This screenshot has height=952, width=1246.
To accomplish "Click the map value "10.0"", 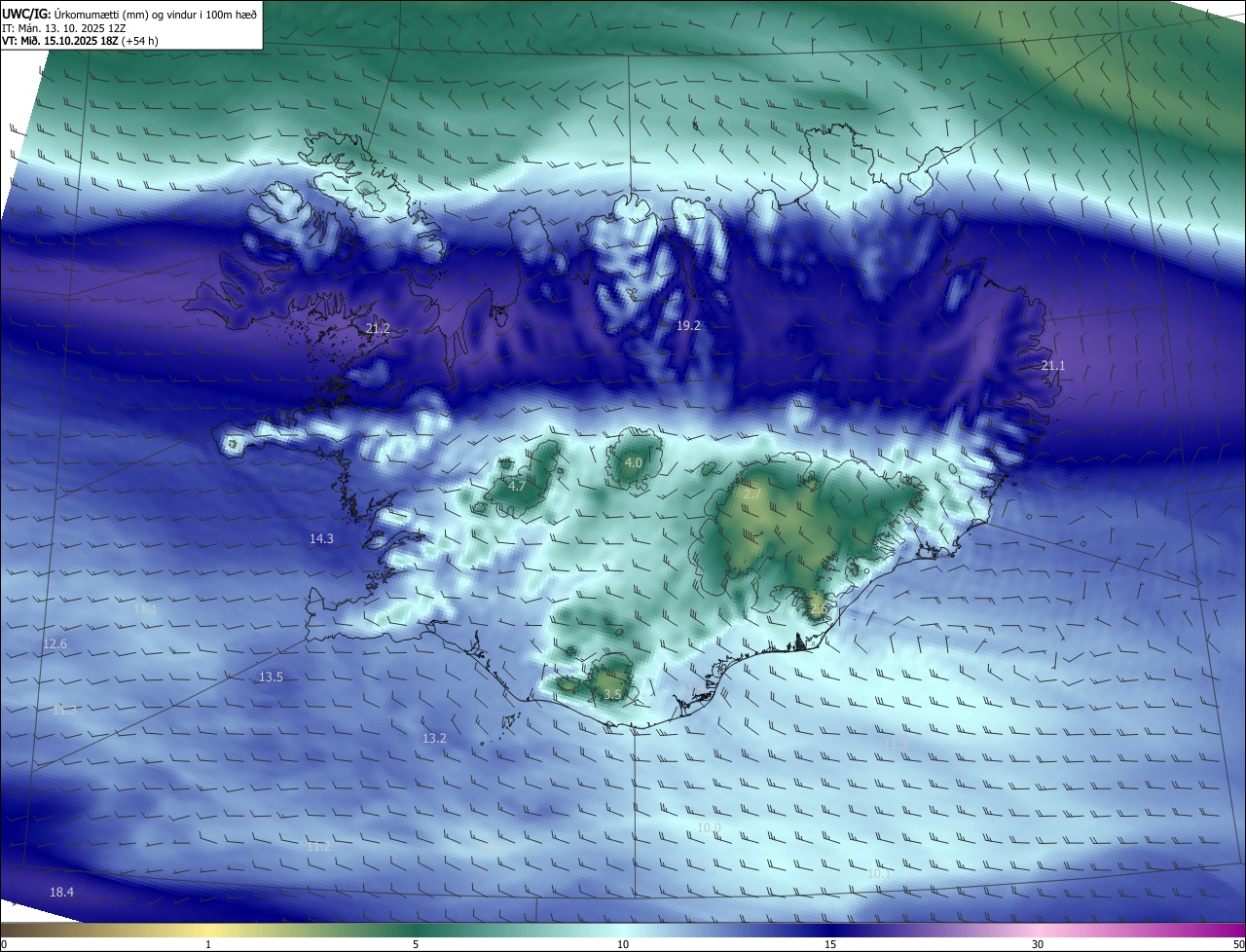I will click(x=709, y=827).
